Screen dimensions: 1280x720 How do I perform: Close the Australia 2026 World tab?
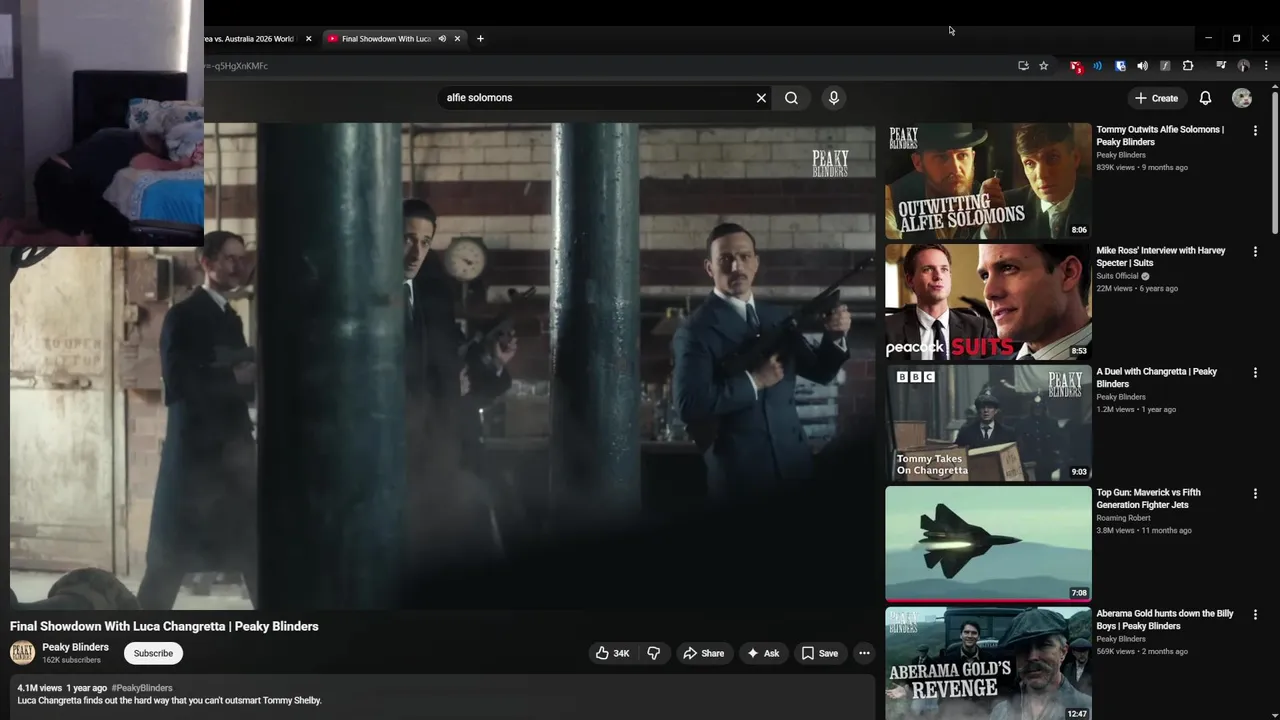(x=308, y=39)
